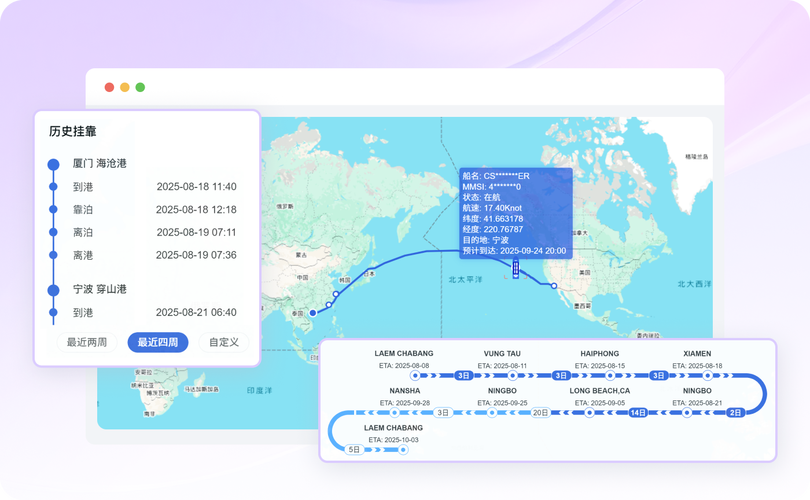Choose the 自定义 range button
This screenshot has height=500, width=810.
[224, 342]
